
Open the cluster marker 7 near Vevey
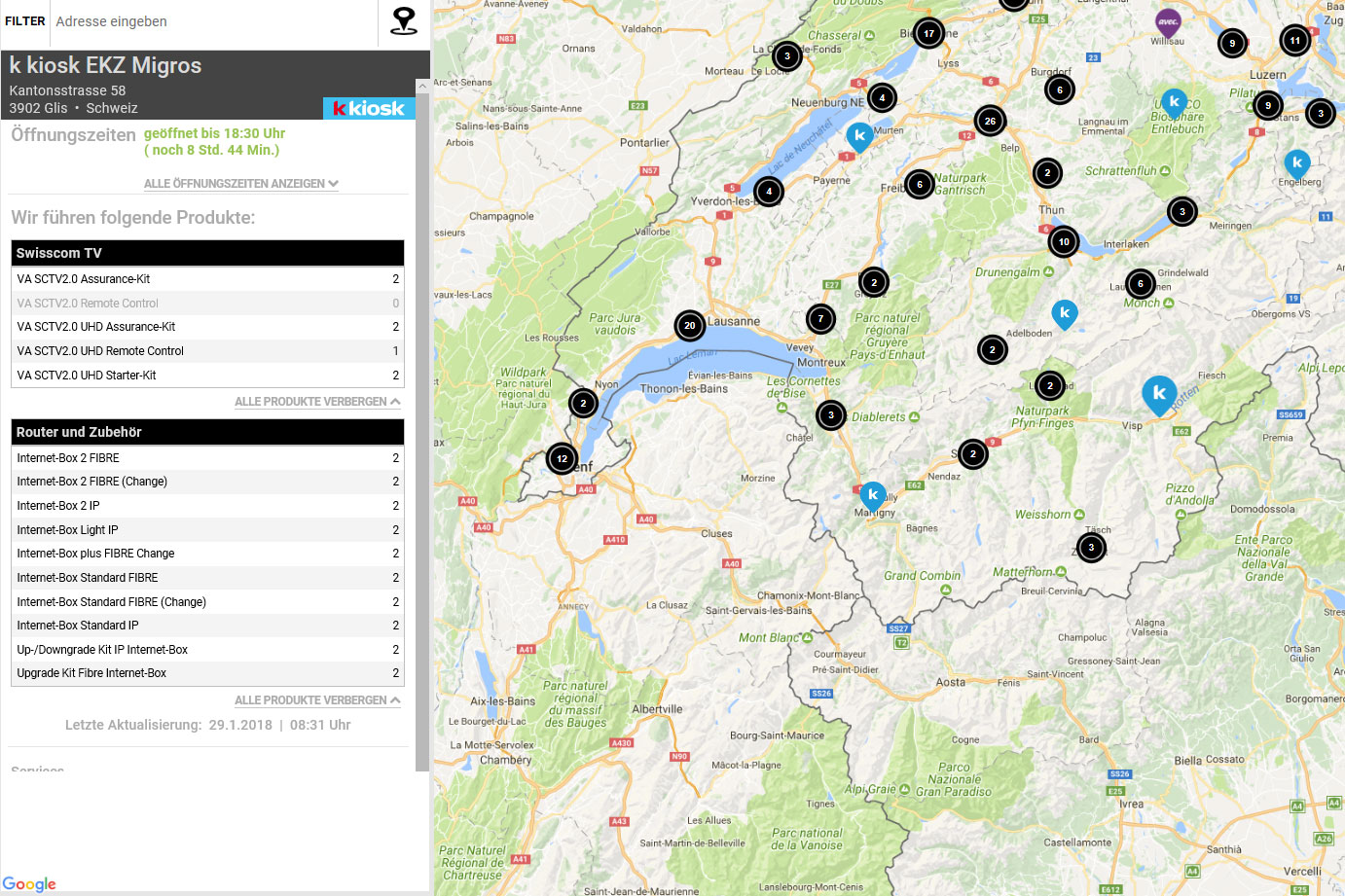point(820,318)
